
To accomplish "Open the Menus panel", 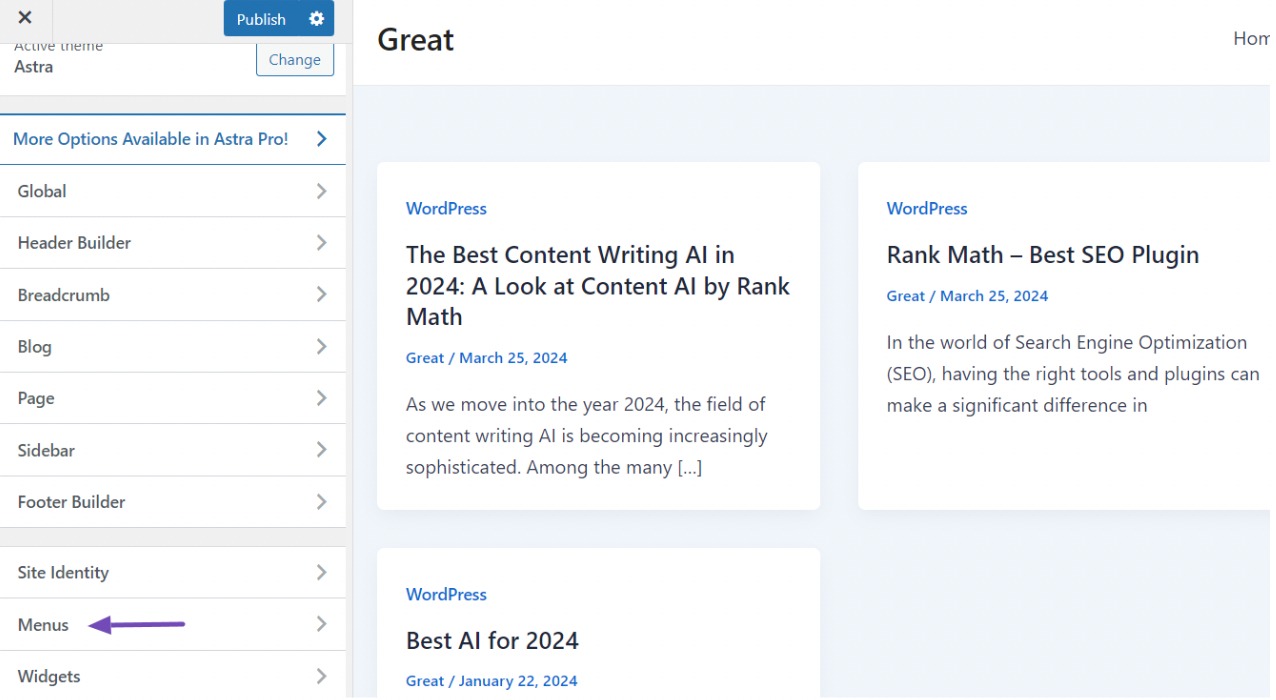I will tap(173, 625).
